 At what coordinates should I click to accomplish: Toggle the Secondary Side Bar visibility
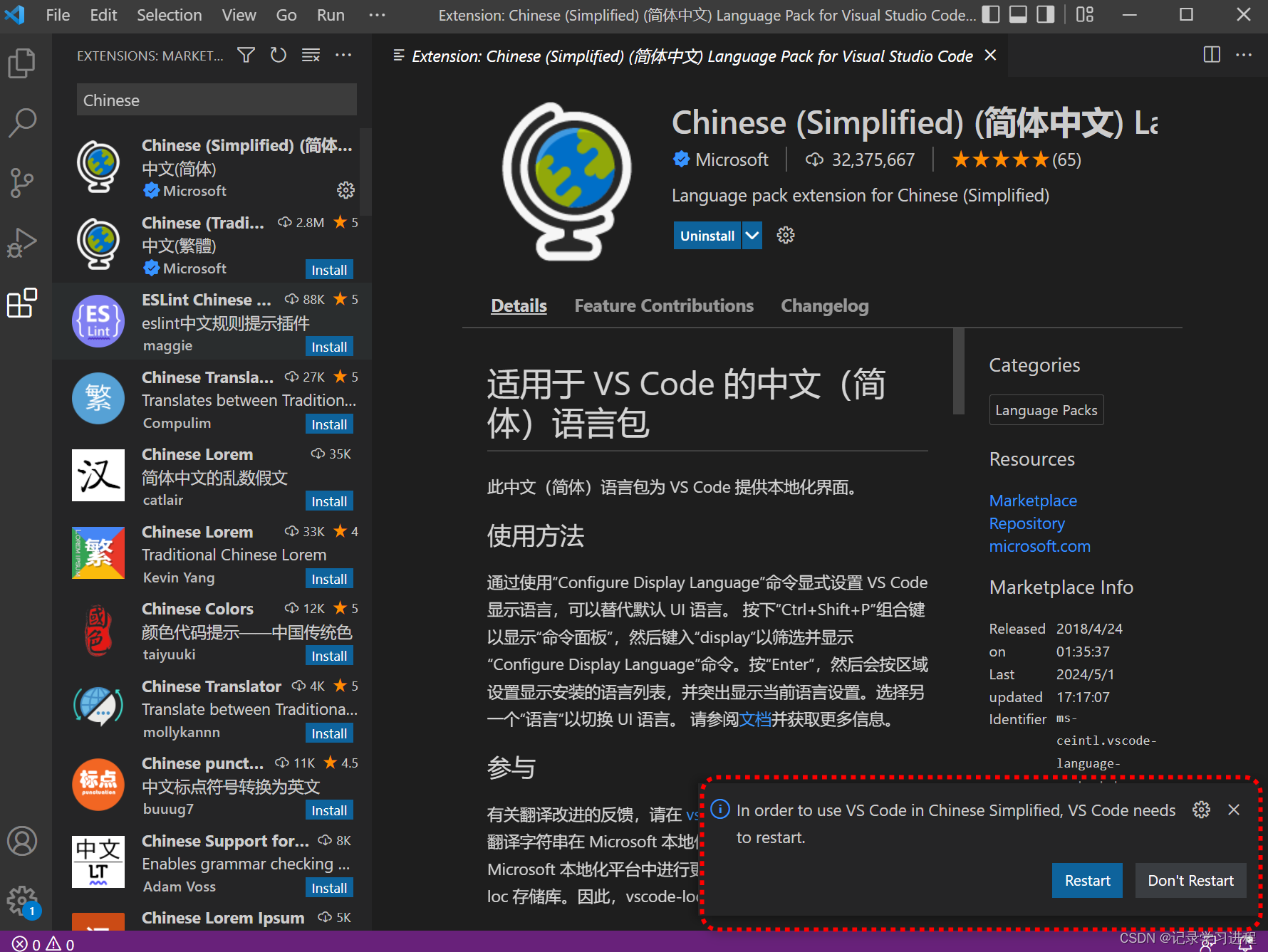[1045, 14]
